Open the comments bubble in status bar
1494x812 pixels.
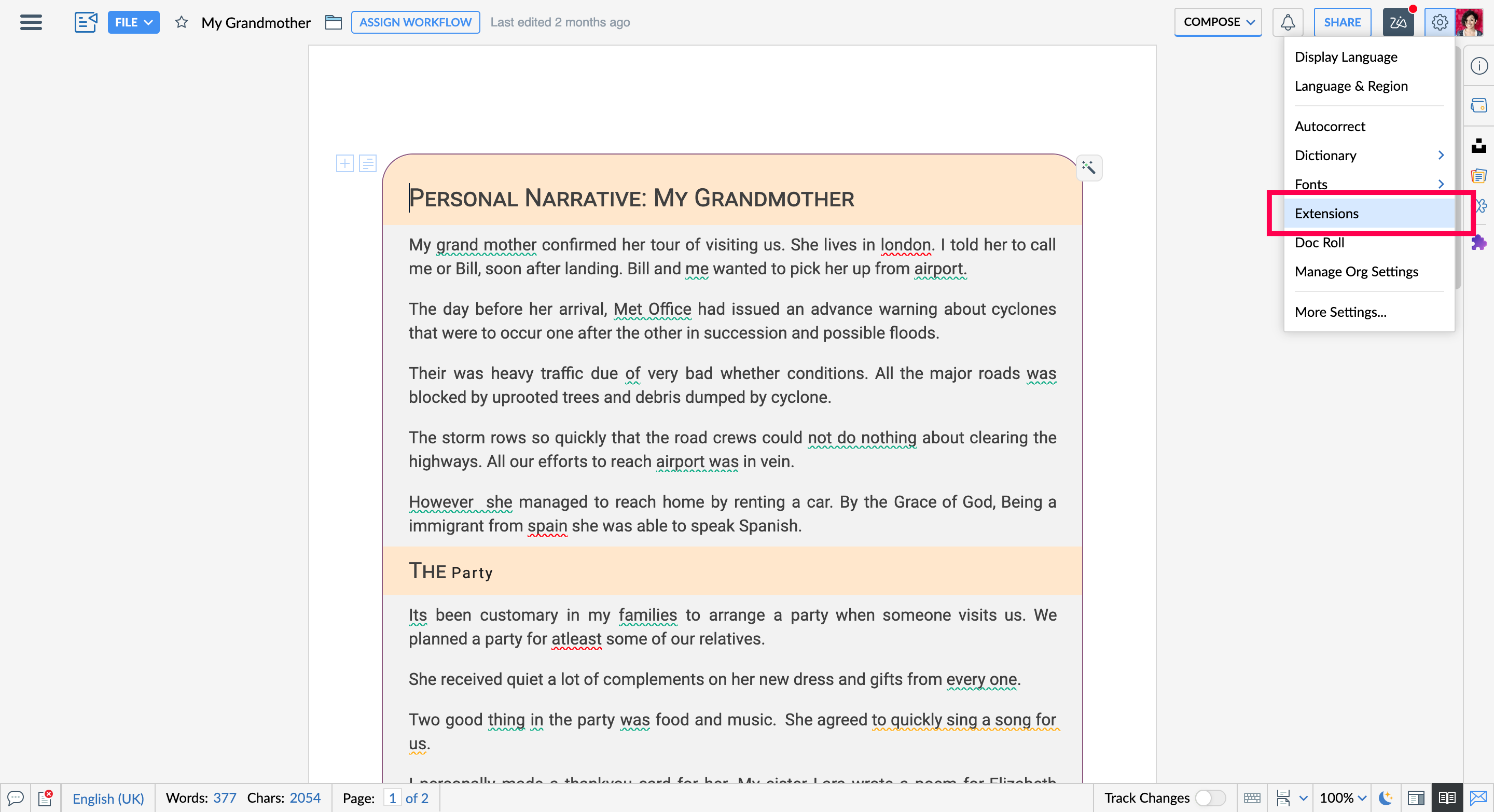[15, 797]
